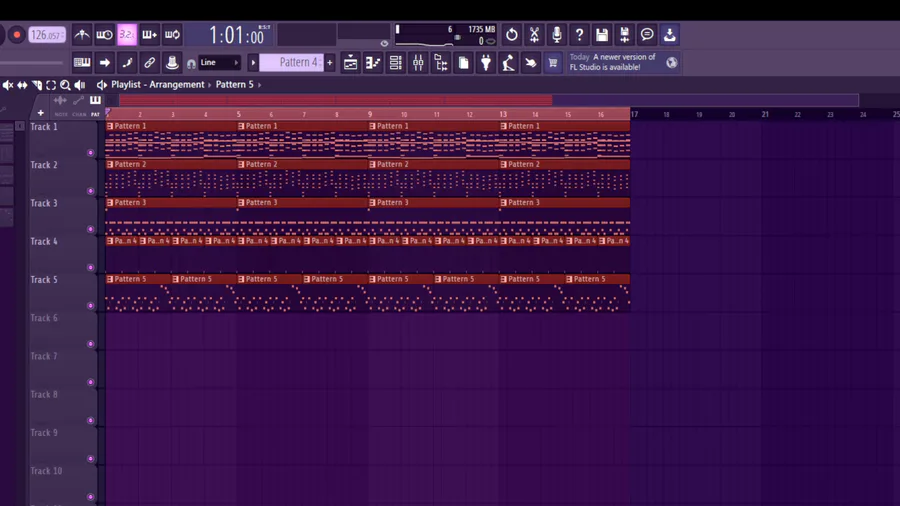Mute Track 3 with its circle toggle

(90, 229)
